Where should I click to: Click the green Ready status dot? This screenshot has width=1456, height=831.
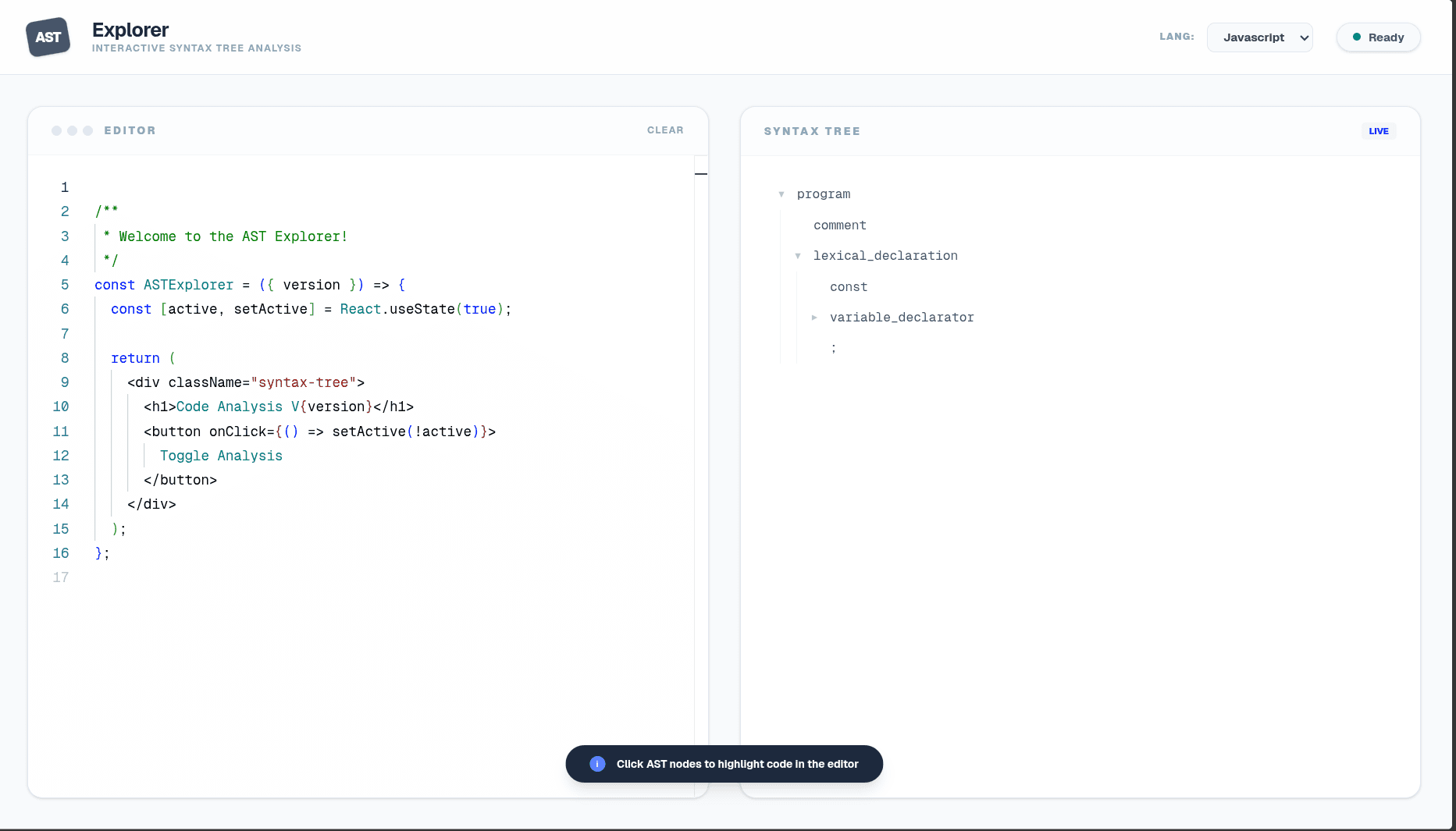pos(1357,37)
